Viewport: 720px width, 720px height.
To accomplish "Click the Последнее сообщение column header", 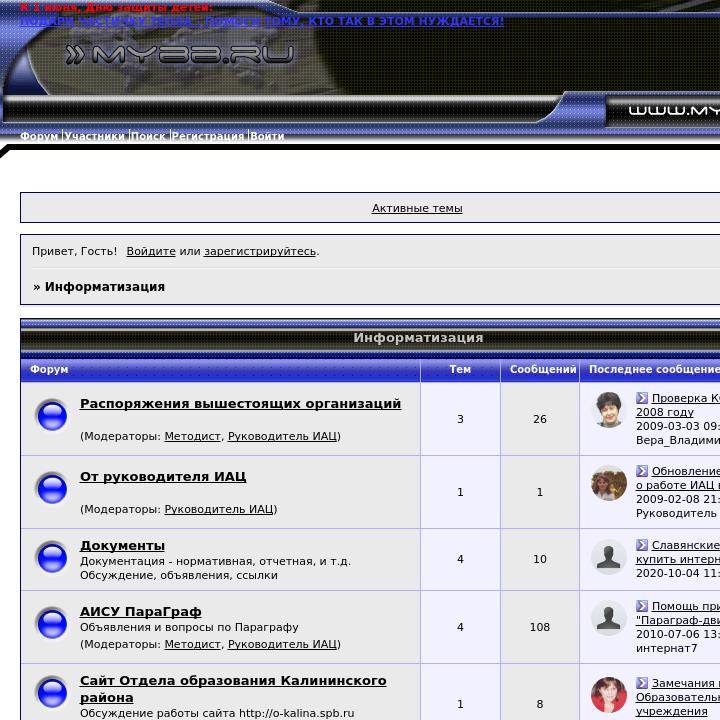I will click(x=654, y=369).
